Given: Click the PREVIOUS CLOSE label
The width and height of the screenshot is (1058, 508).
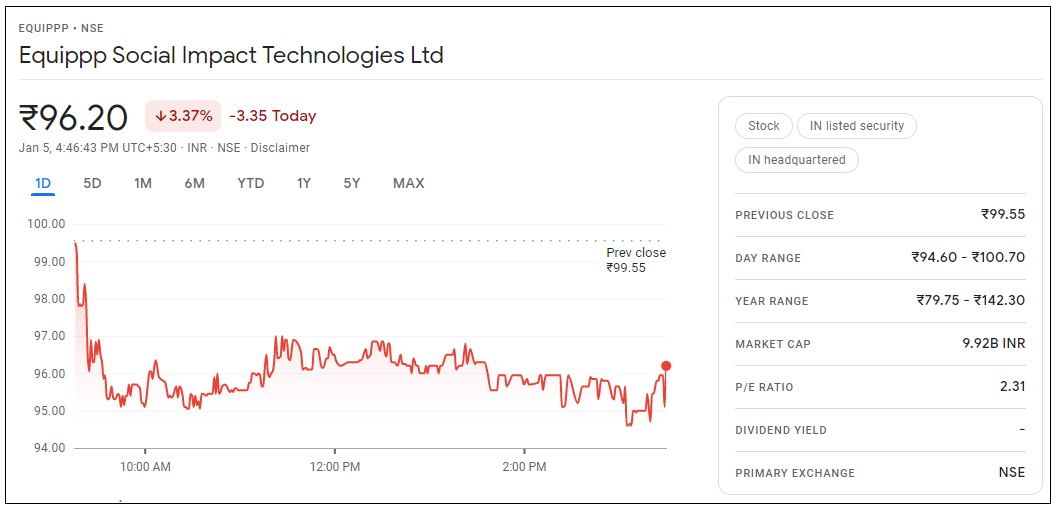Looking at the screenshot, I should click(x=784, y=215).
